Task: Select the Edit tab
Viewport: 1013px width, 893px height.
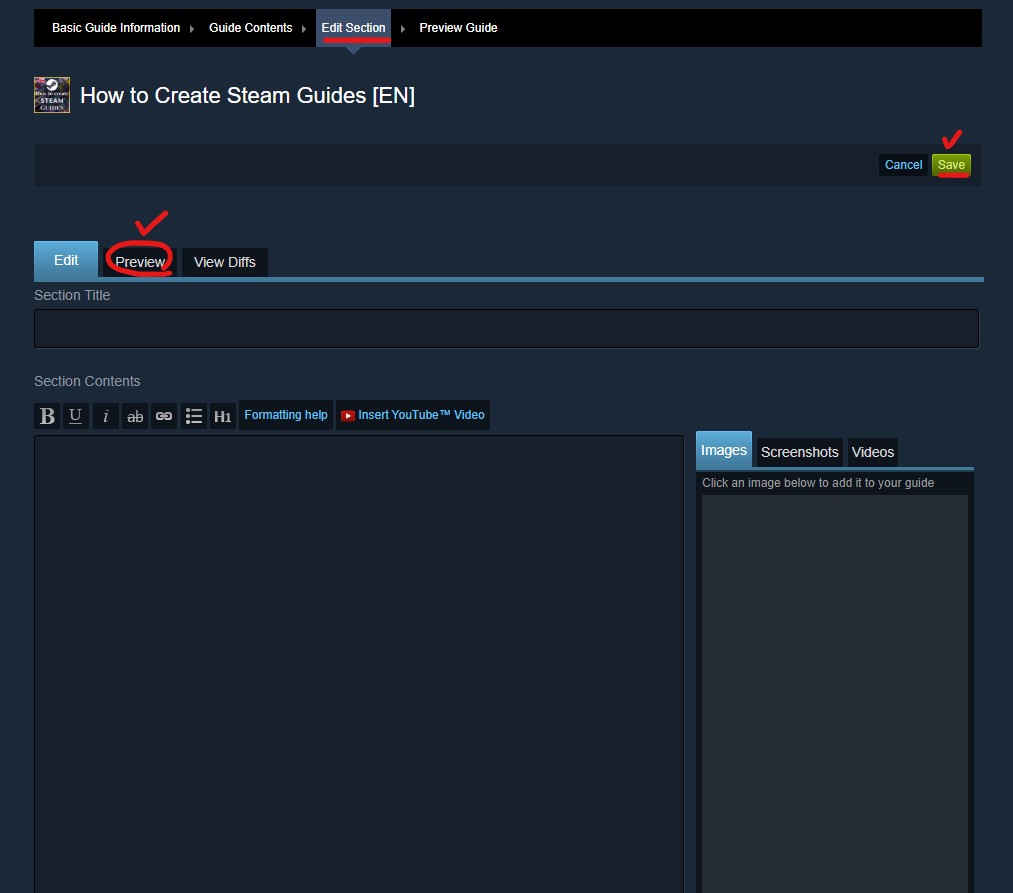Action: coord(66,260)
